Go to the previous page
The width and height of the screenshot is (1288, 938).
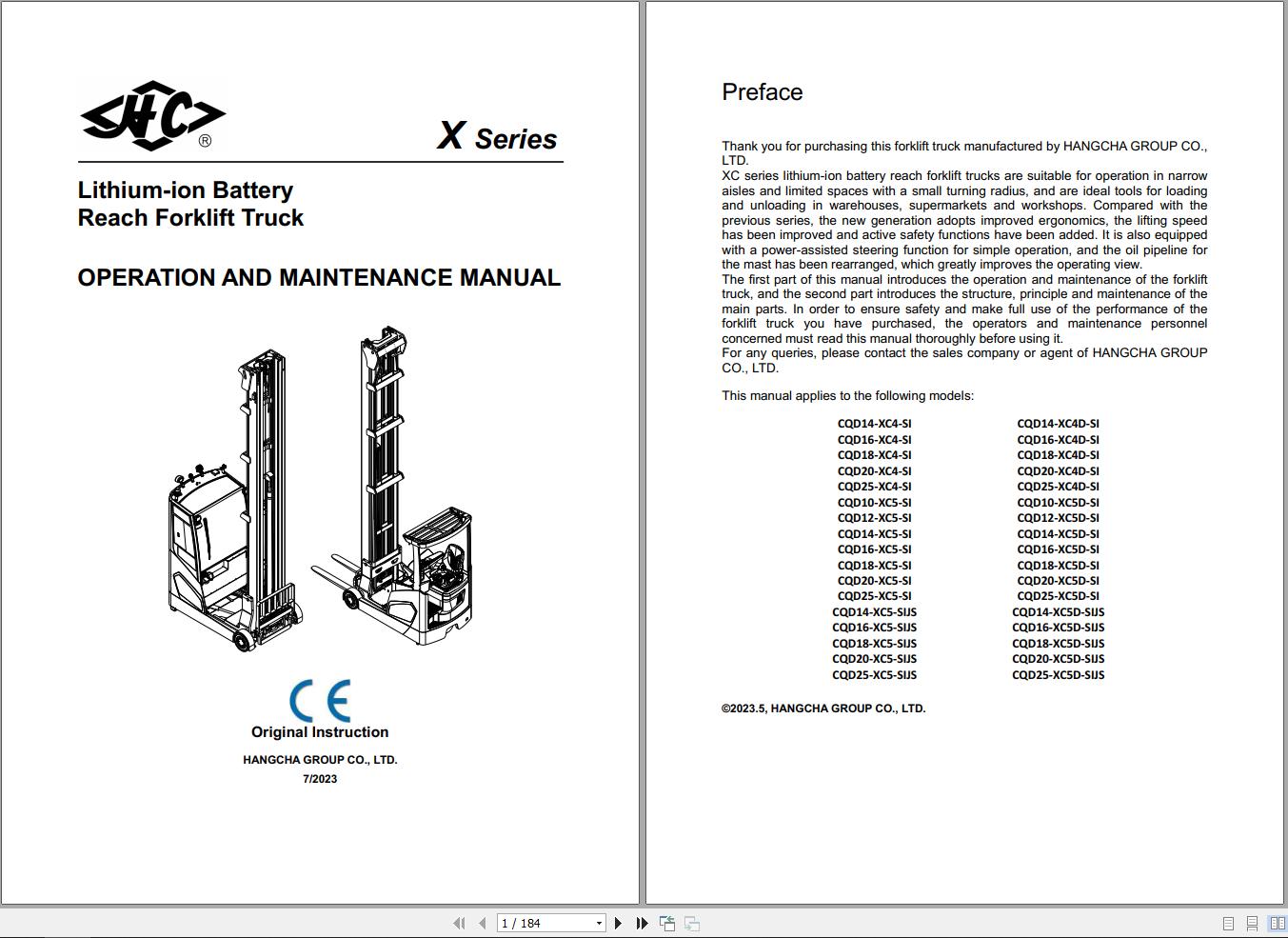coord(484,923)
